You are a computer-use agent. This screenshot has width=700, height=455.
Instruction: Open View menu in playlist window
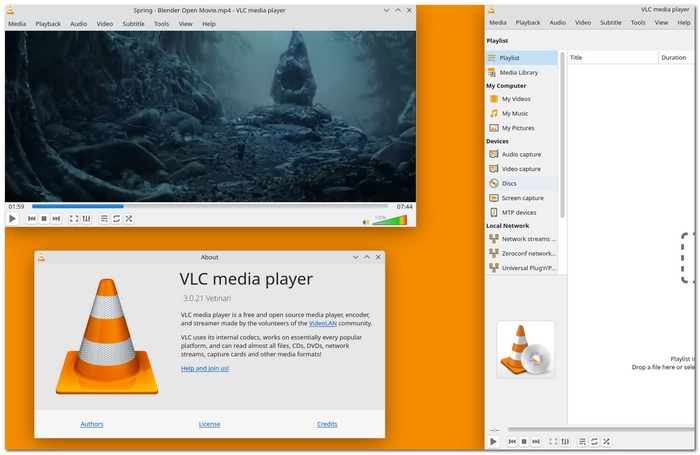click(x=661, y=22)
